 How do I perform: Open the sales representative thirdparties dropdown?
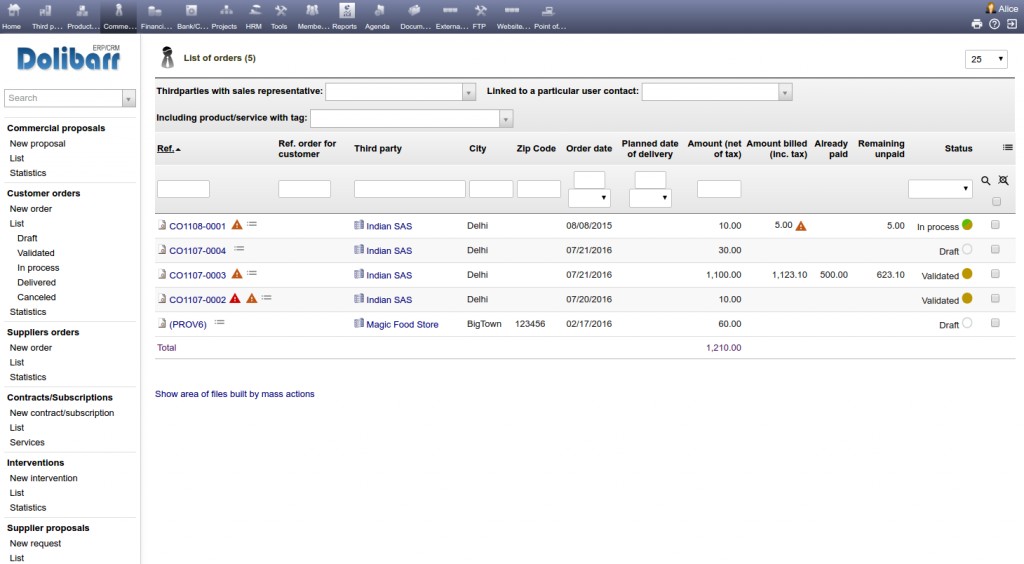click(x=400, y=92)
